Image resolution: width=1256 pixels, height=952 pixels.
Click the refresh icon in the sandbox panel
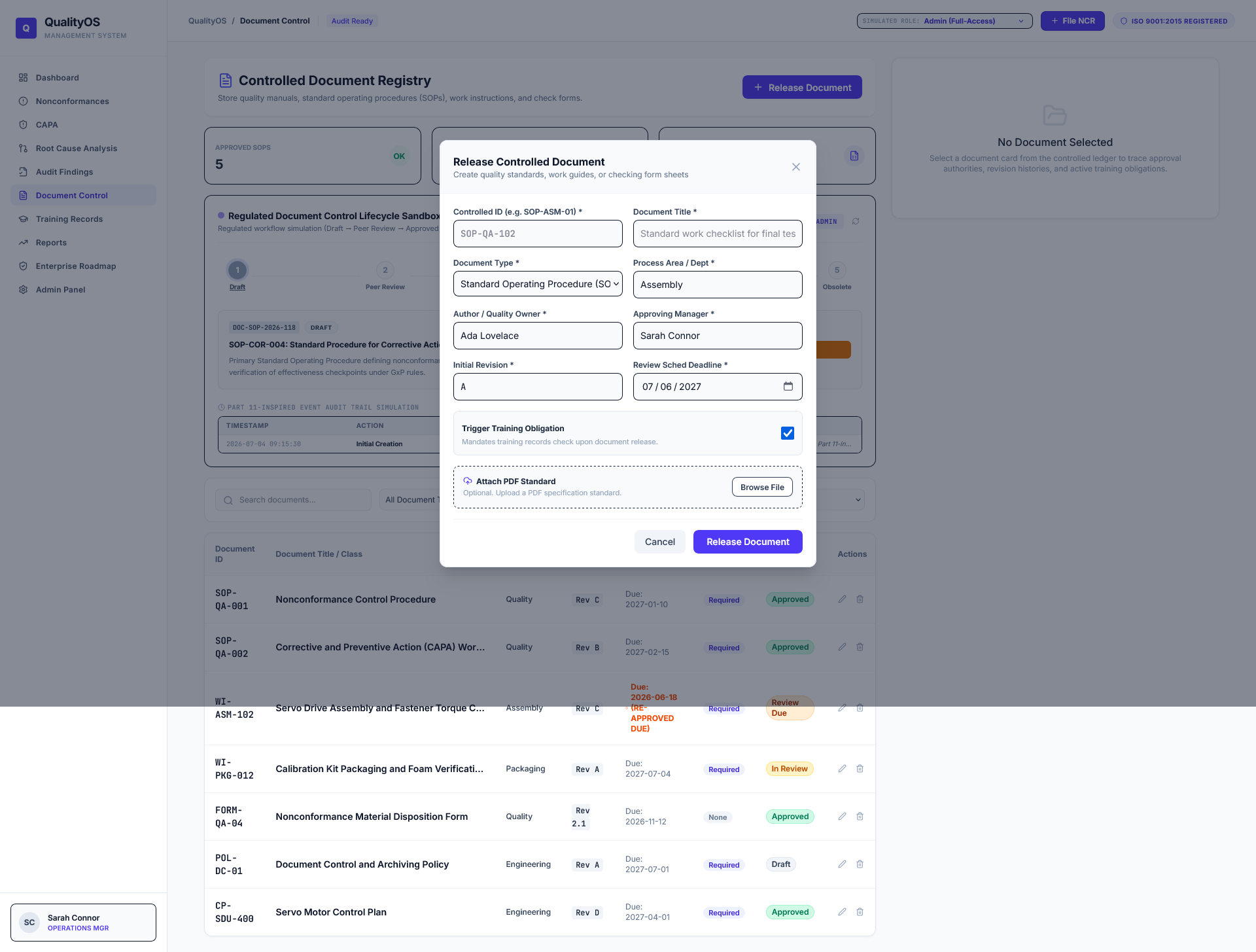point(856,221)
